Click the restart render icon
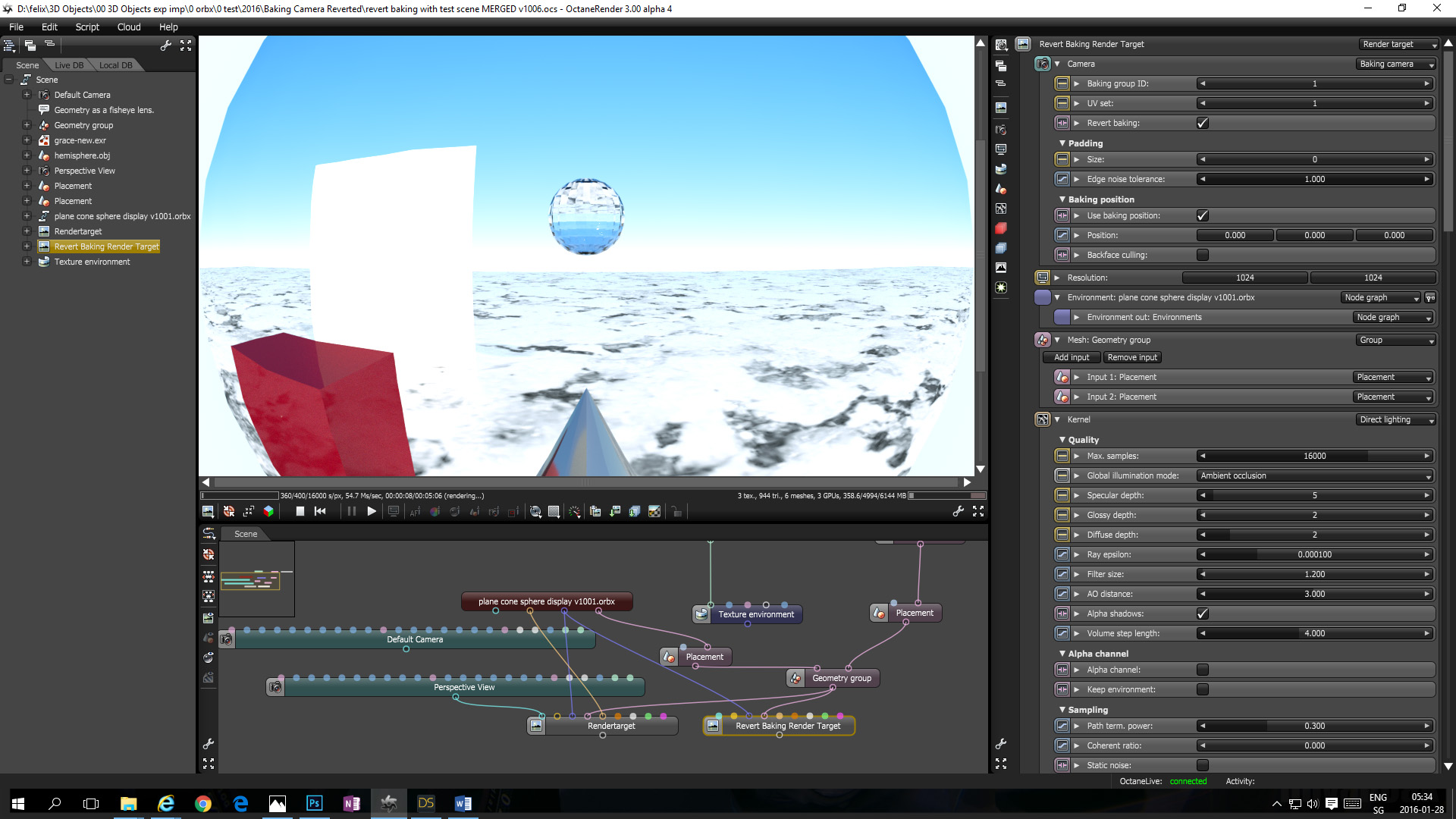Screen dimensions: 1456x819 [320, 512]
